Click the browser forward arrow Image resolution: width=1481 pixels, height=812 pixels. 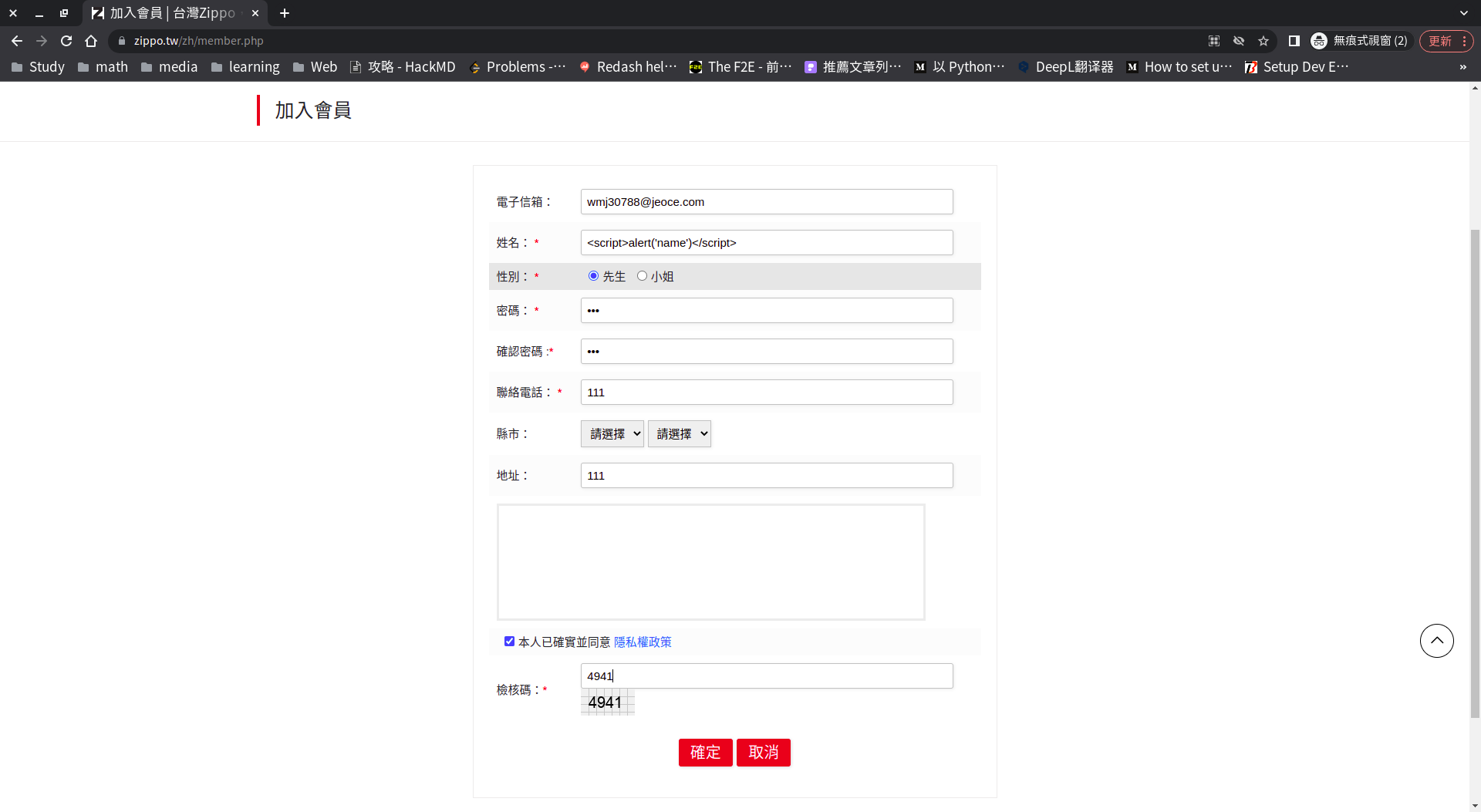42,41
